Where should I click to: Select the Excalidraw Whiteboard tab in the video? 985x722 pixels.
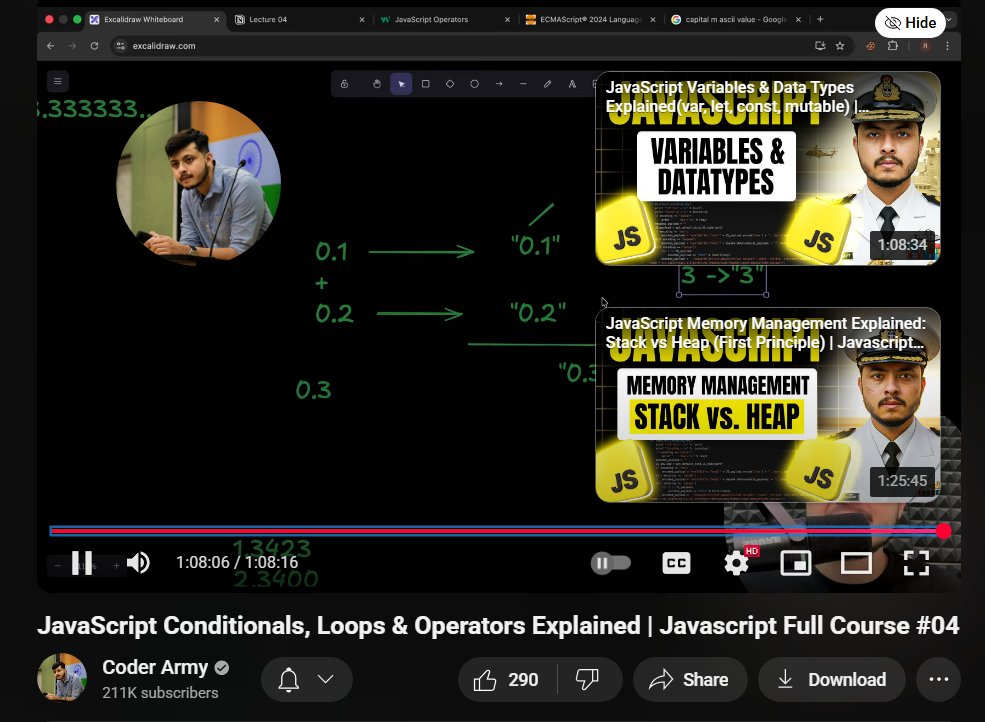point(153,19)
